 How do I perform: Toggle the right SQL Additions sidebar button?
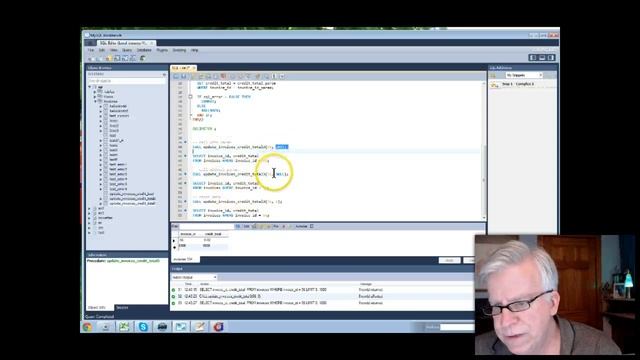pos(551,58)
